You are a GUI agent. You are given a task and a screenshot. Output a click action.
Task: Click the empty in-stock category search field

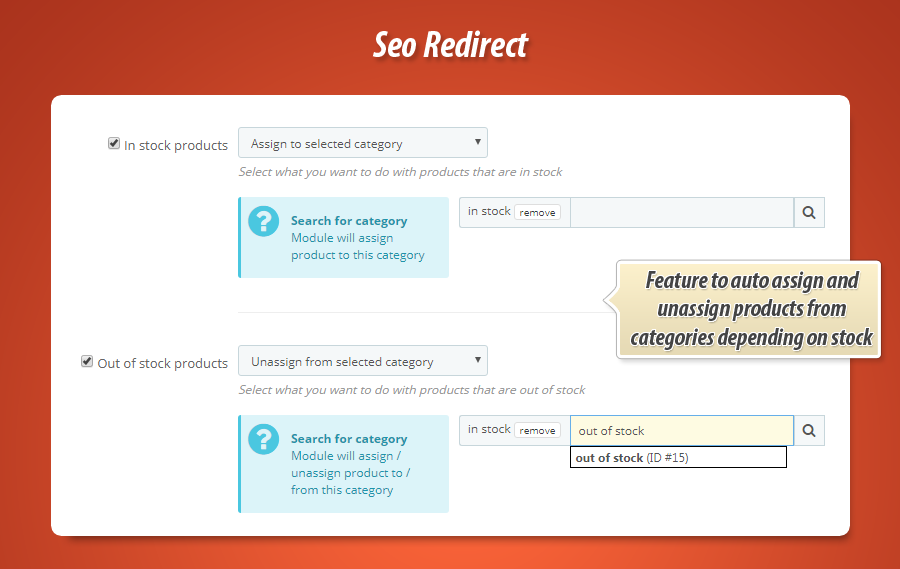pyautogui.click(x=682, y=212)
